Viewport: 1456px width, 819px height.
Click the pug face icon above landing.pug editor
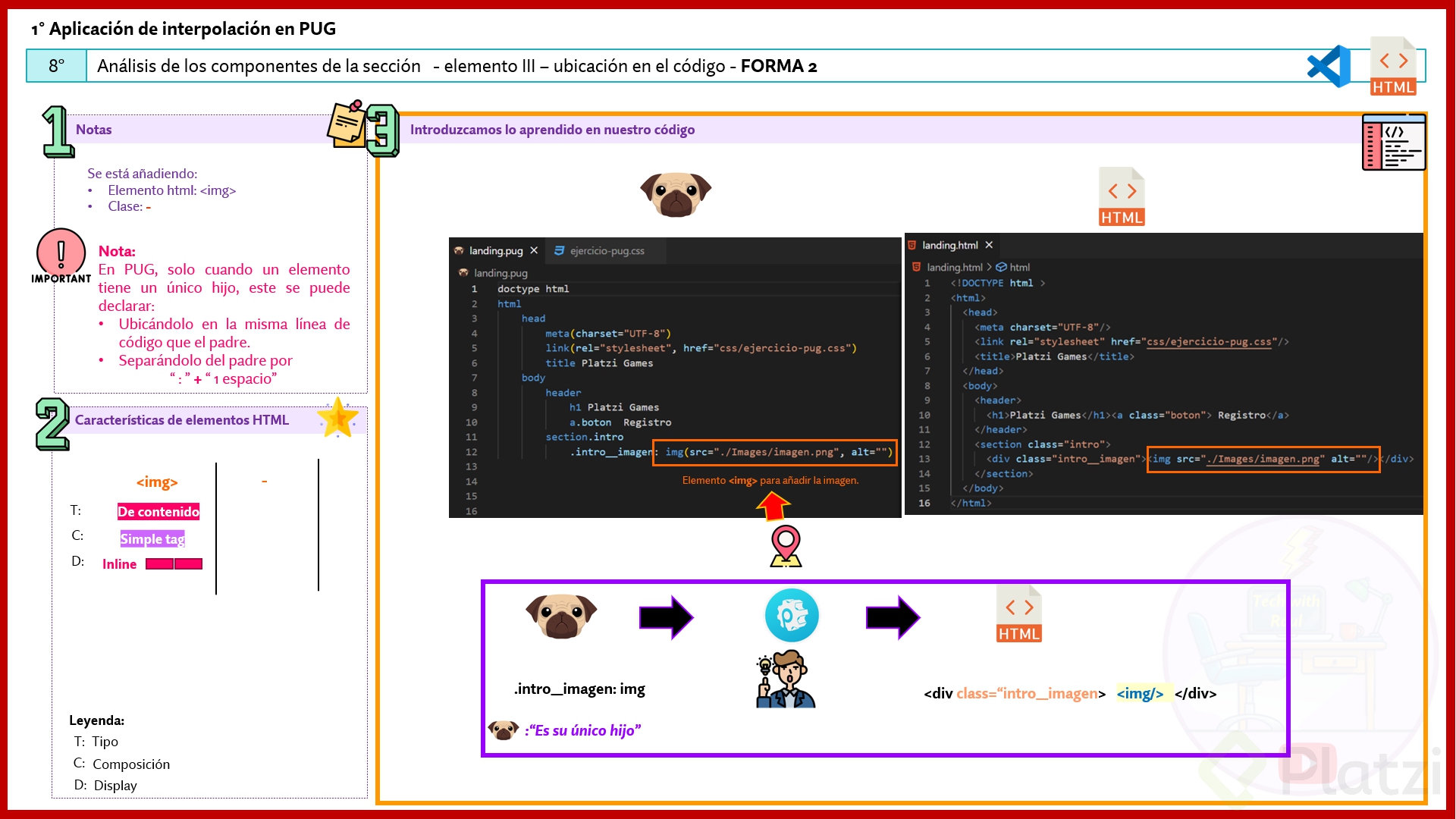pyautogui.click(x=675, y=193)
